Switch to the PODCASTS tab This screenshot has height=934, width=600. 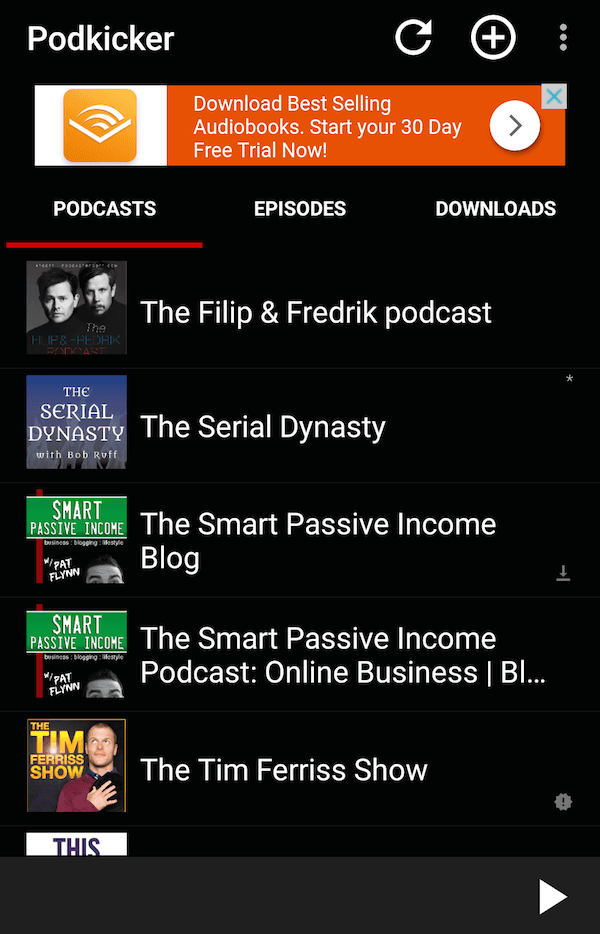tap(104, 209)
